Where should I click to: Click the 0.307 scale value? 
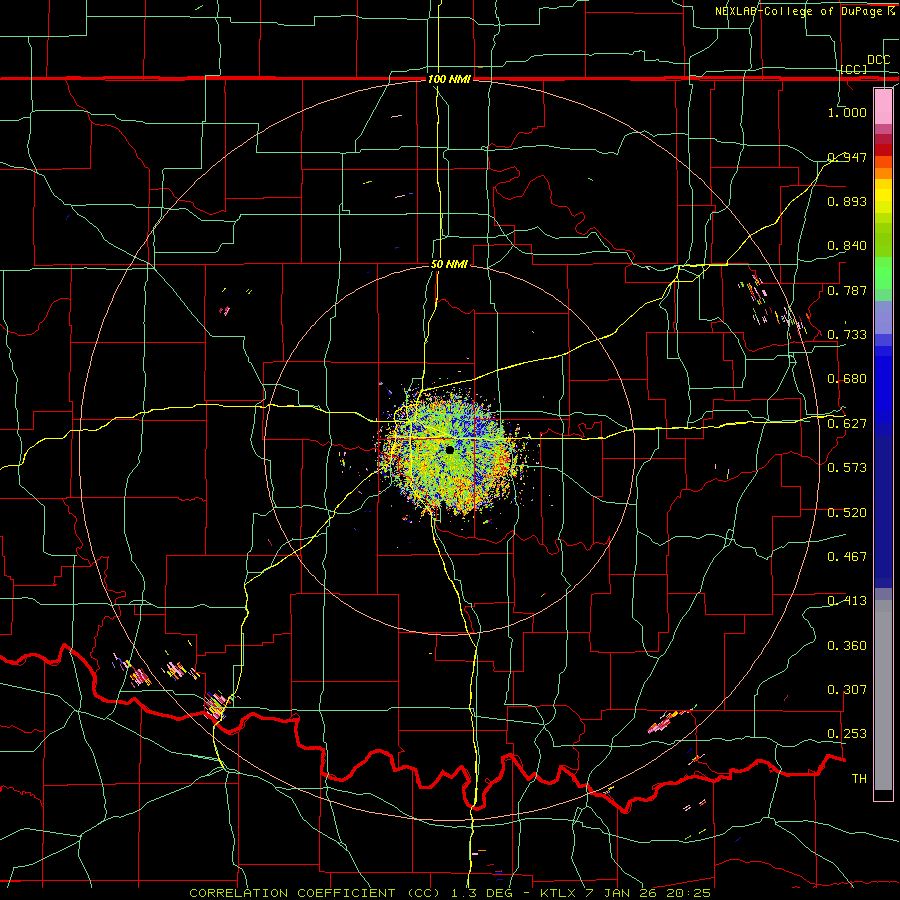tap(847, 689)
